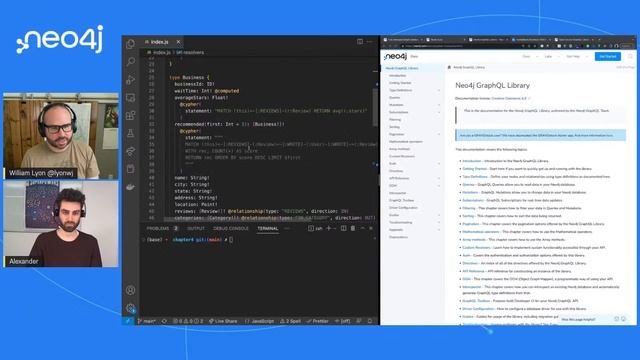Open the Live Share activity bar icon
Viewport: 640px width, 360px height.
coord(131,151)
